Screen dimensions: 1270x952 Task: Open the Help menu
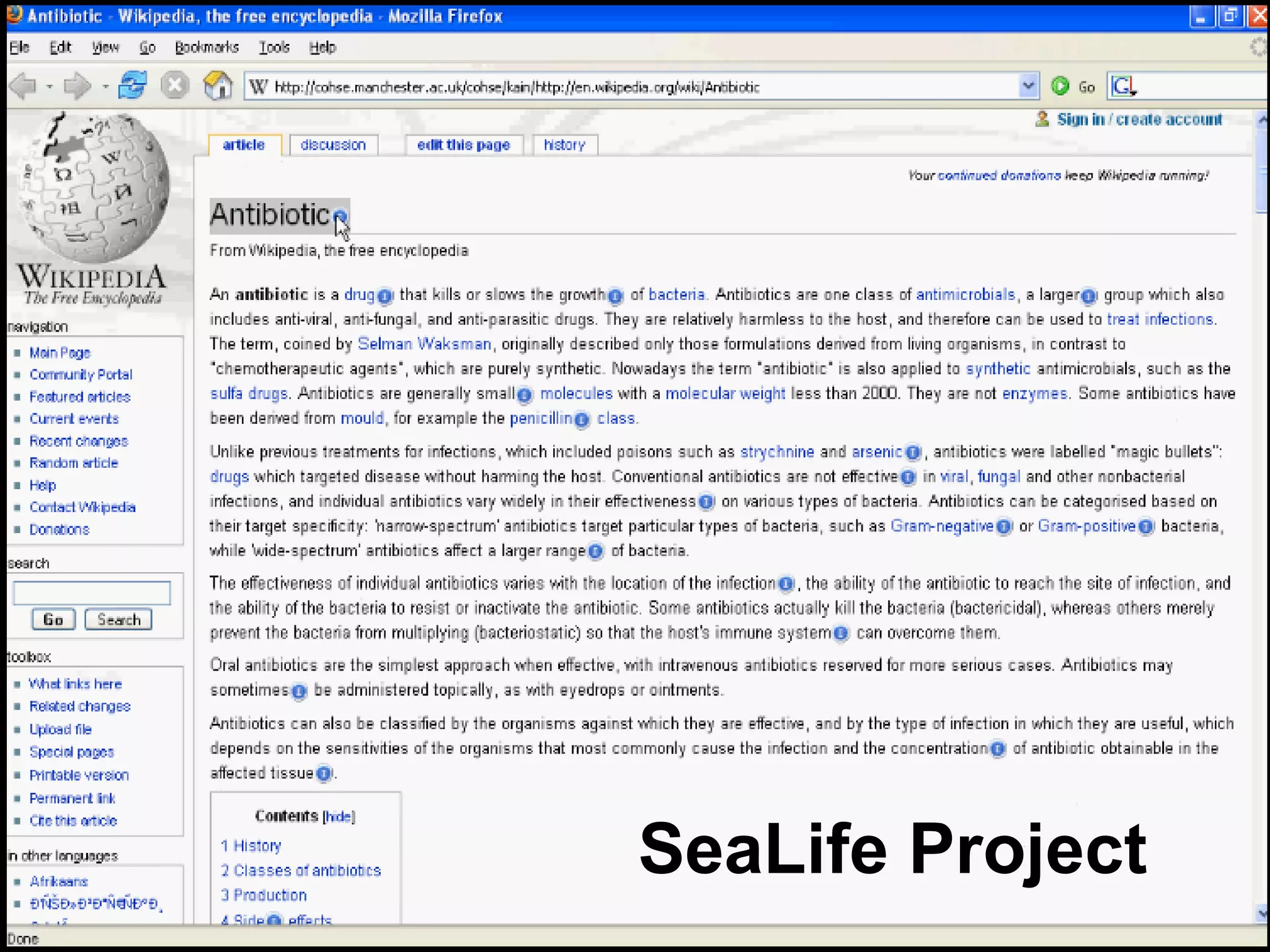[322, 47]
